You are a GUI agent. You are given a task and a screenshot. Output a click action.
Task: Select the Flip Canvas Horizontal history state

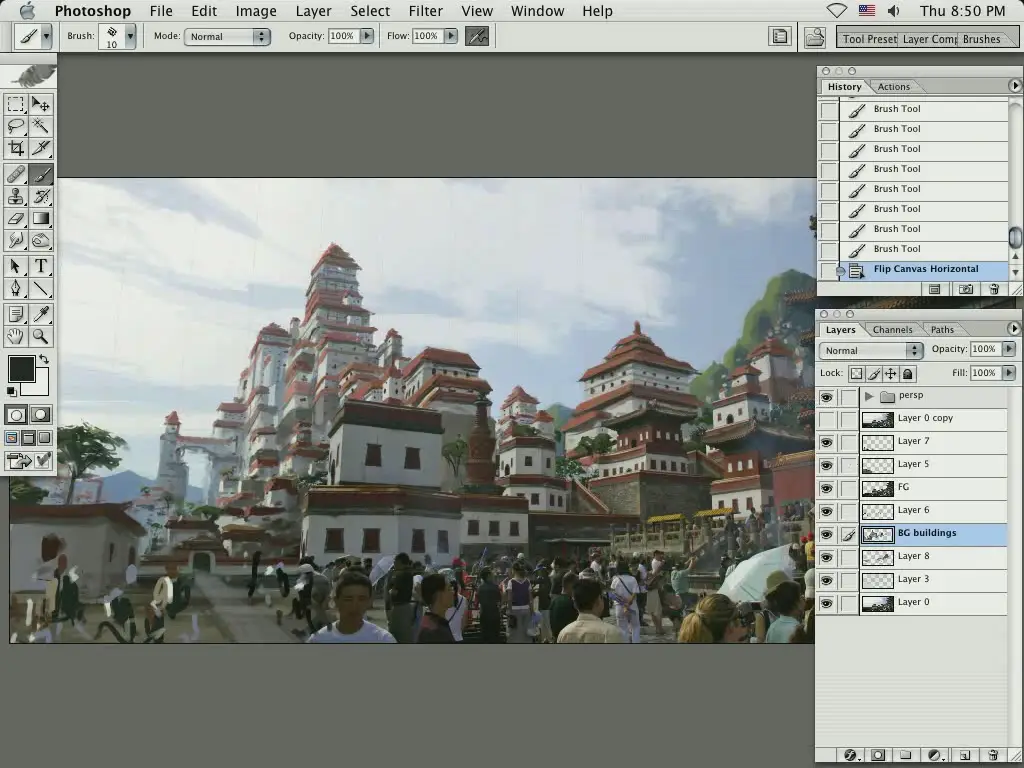[x=923, y=269]
